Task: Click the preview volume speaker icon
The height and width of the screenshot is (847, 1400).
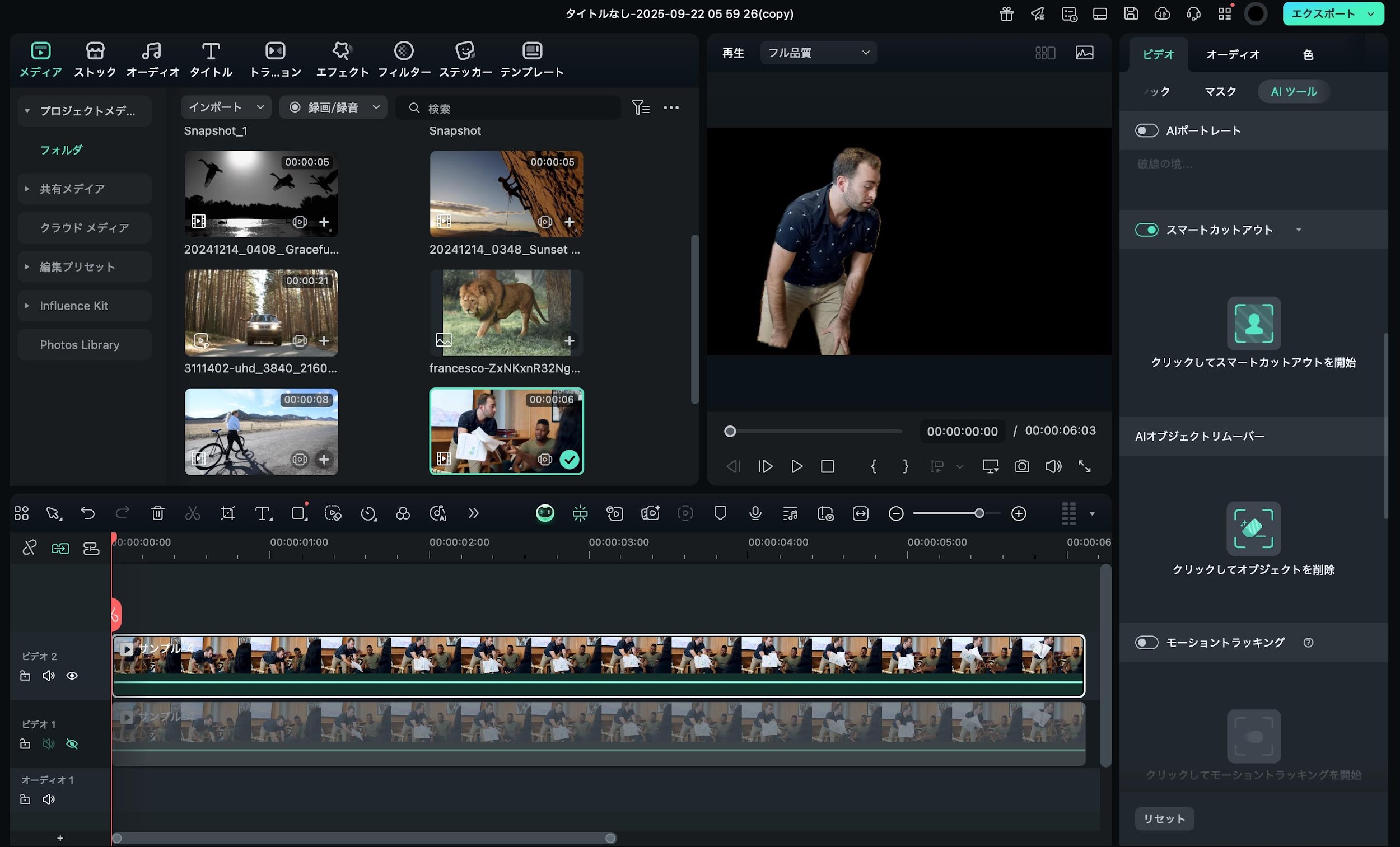Action: (1053, 466)
